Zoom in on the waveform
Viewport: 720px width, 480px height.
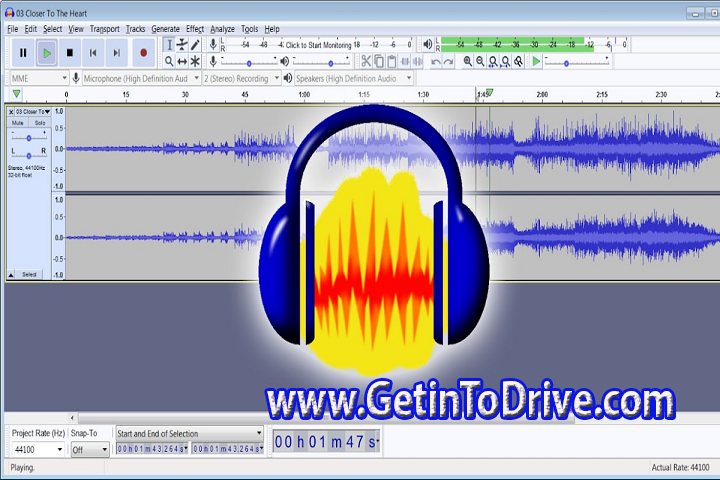click(467, 61)
